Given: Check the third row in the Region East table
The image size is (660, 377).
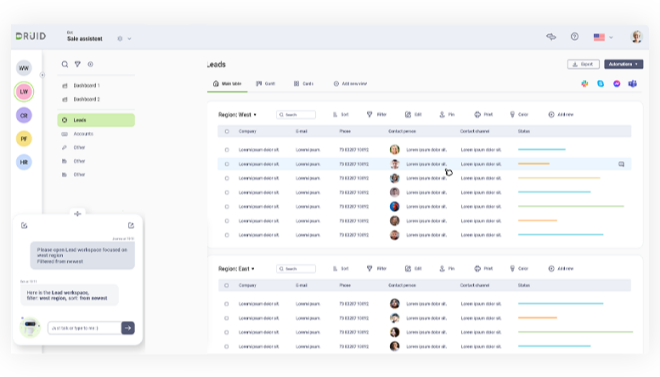Looking at the screenshot, I should [227, 332].
